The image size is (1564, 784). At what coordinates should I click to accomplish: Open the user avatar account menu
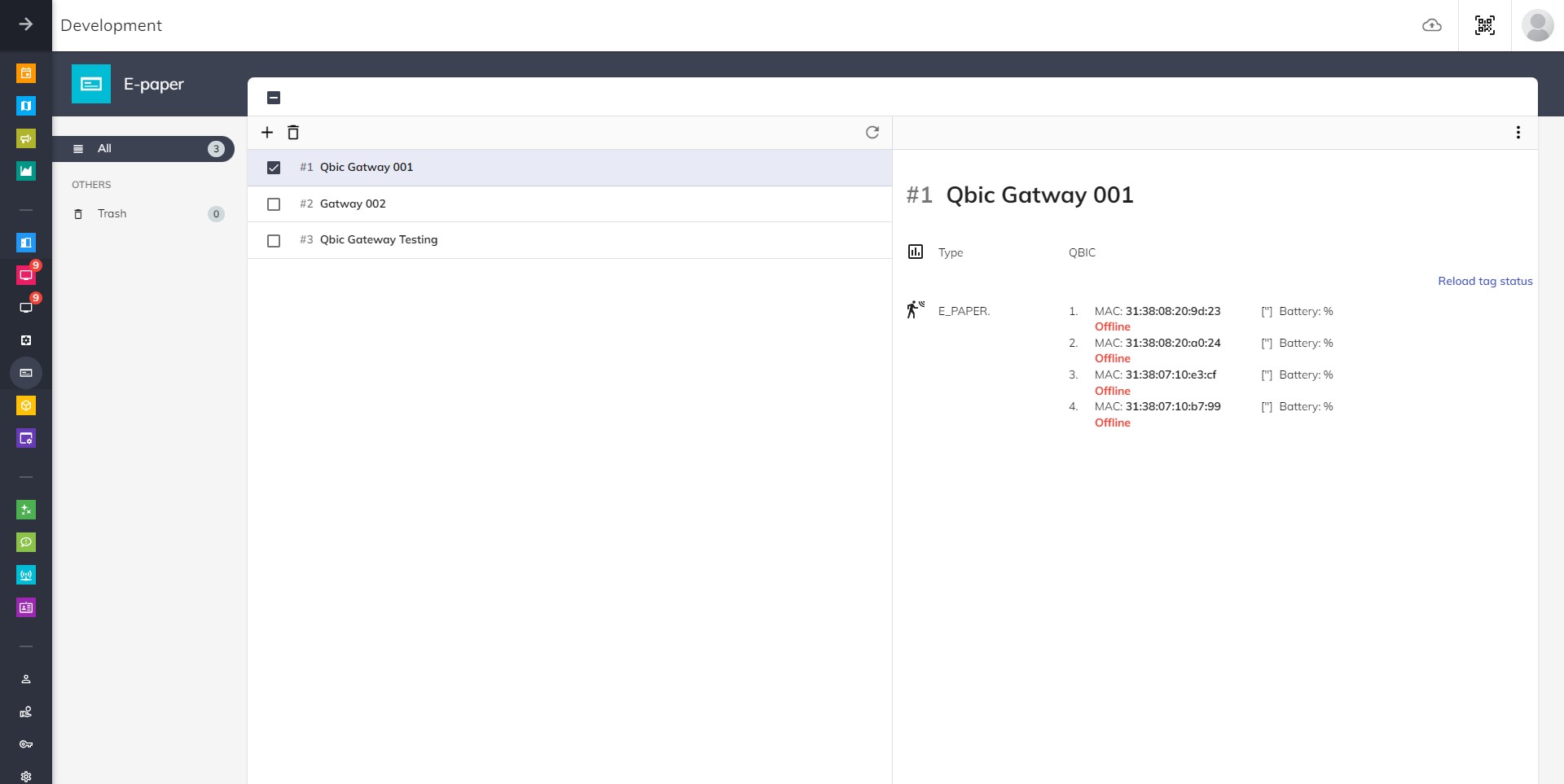(1537, 25)
